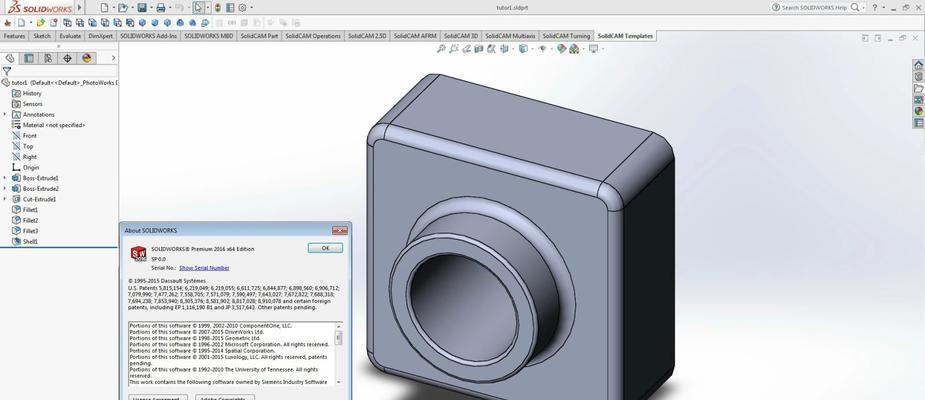Screen dimensions: 925x400
Task: Open the dropdown arrow next to Open
Action: click(x=132, y=8)
